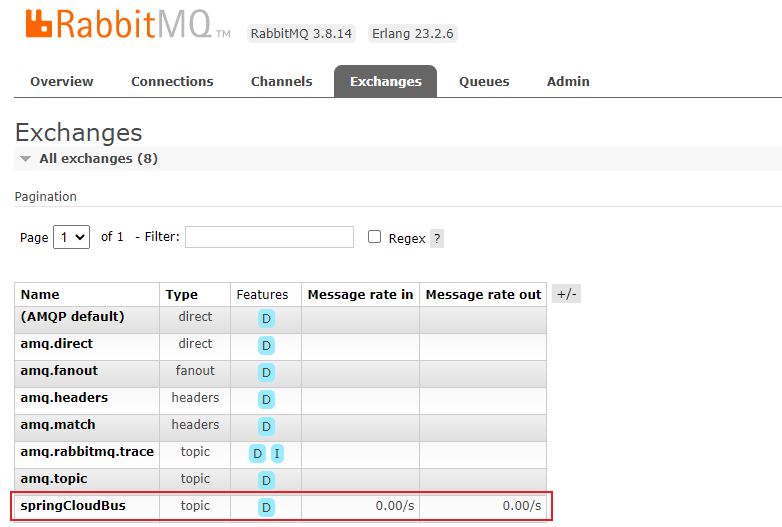This screenshot has height=527, width=782.
Task: Click springCloudBus message rate out value
Action: (522, 506)
